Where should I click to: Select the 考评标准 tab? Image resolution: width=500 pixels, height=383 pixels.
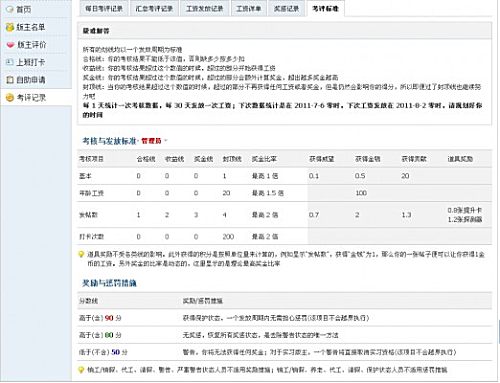325,8
